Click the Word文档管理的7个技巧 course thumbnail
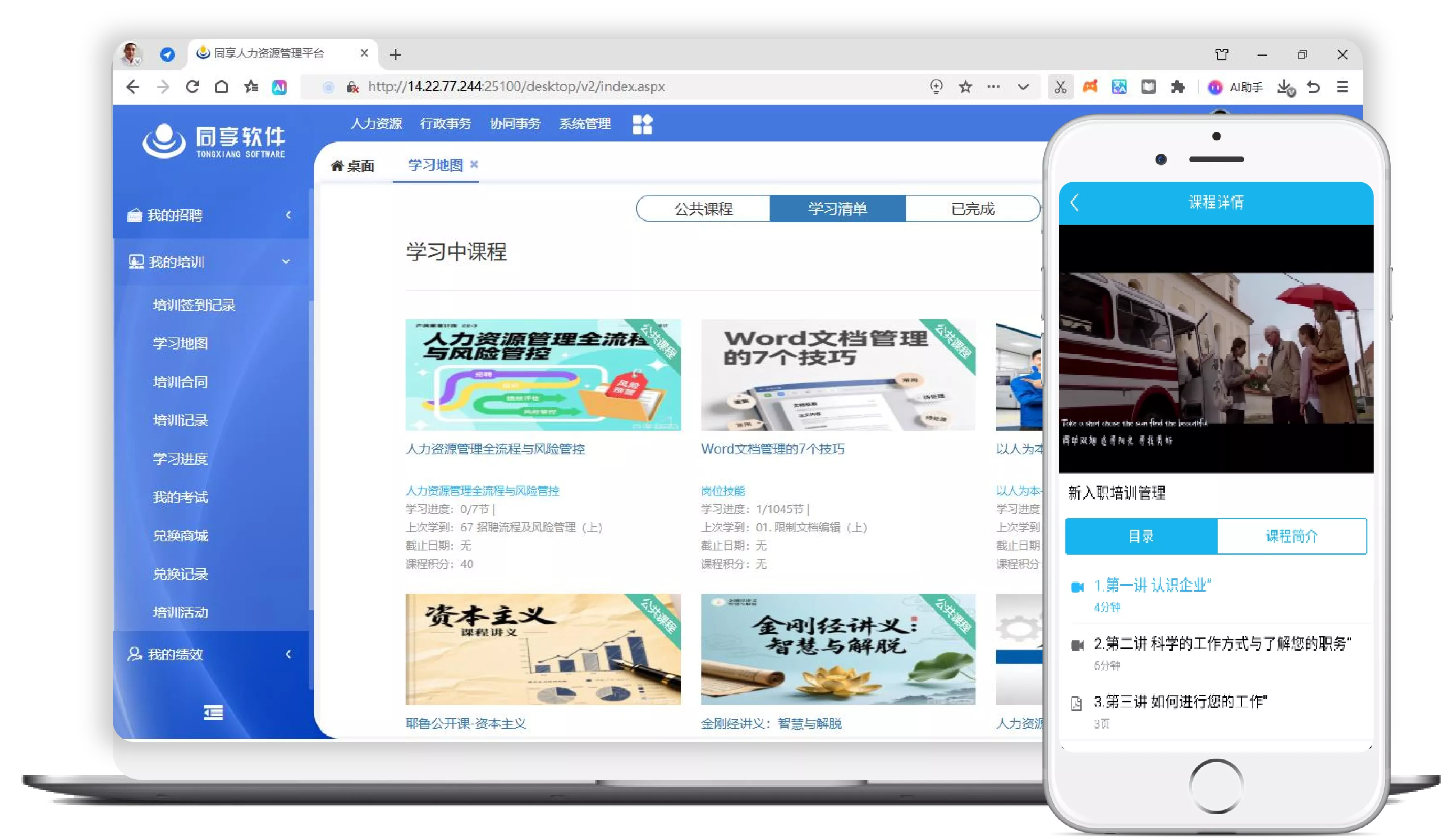The width and height of the screenshot is (1456, 838). tap(837, 374)
